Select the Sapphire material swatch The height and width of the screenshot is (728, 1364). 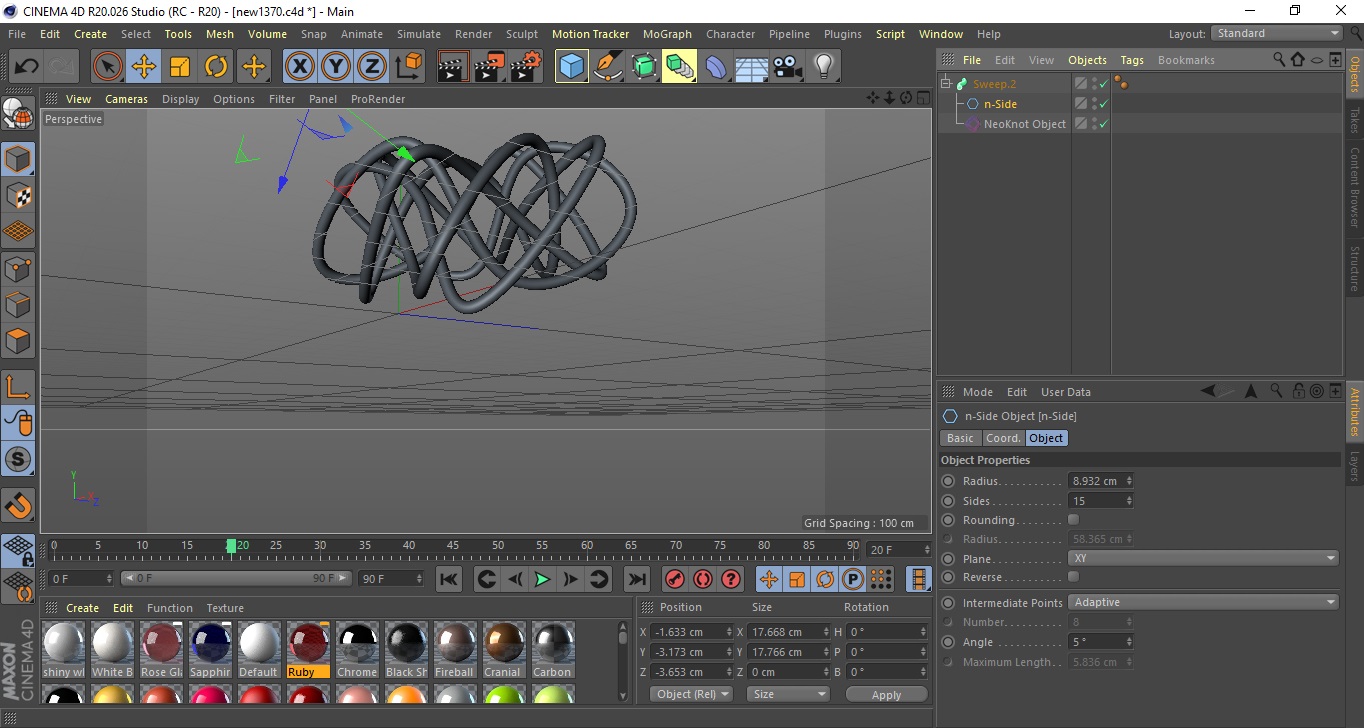(210, 649)
